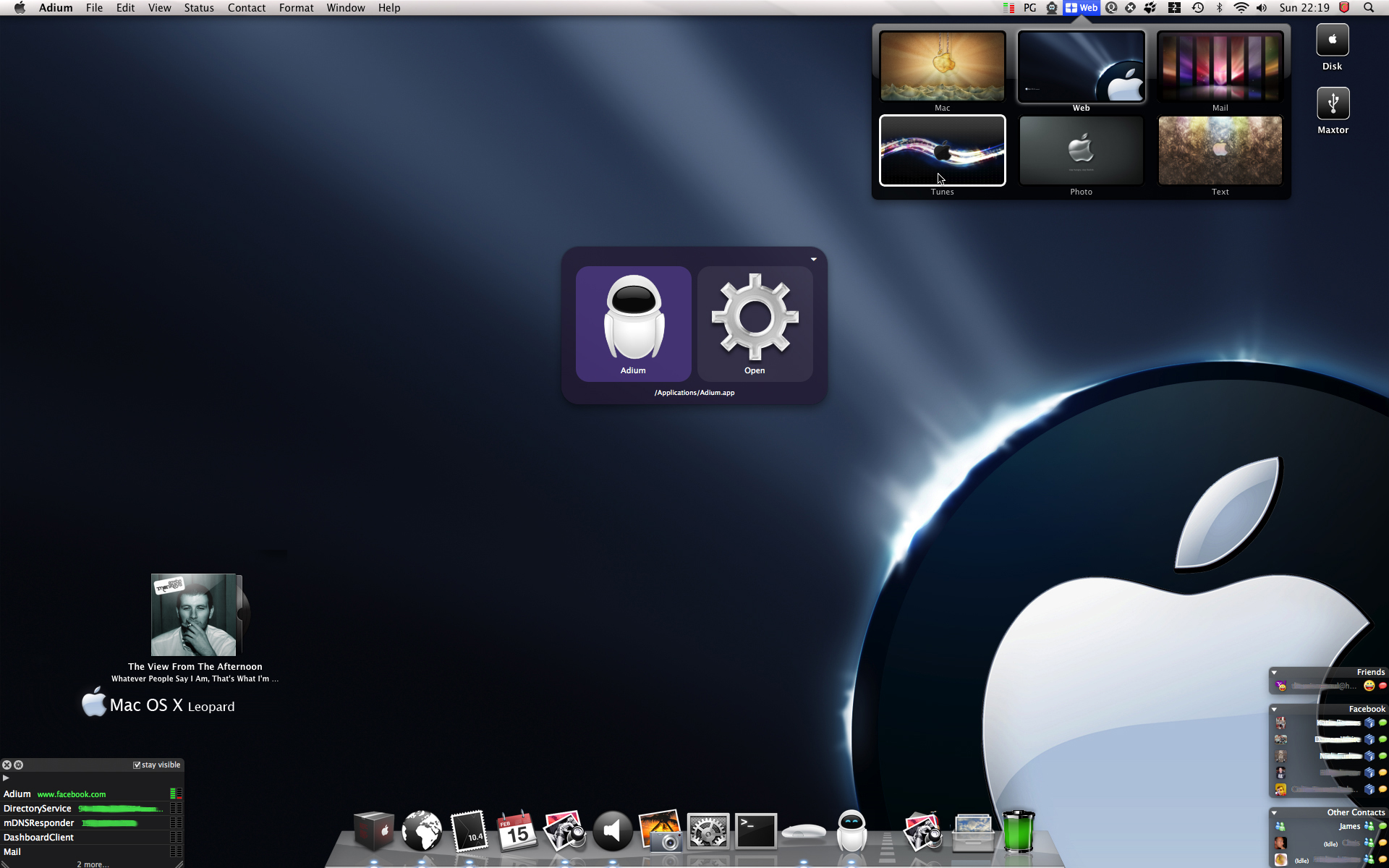This screenshot has width=1389, height=868.
Task: Open the Contact menu
Action: (247, 8)
